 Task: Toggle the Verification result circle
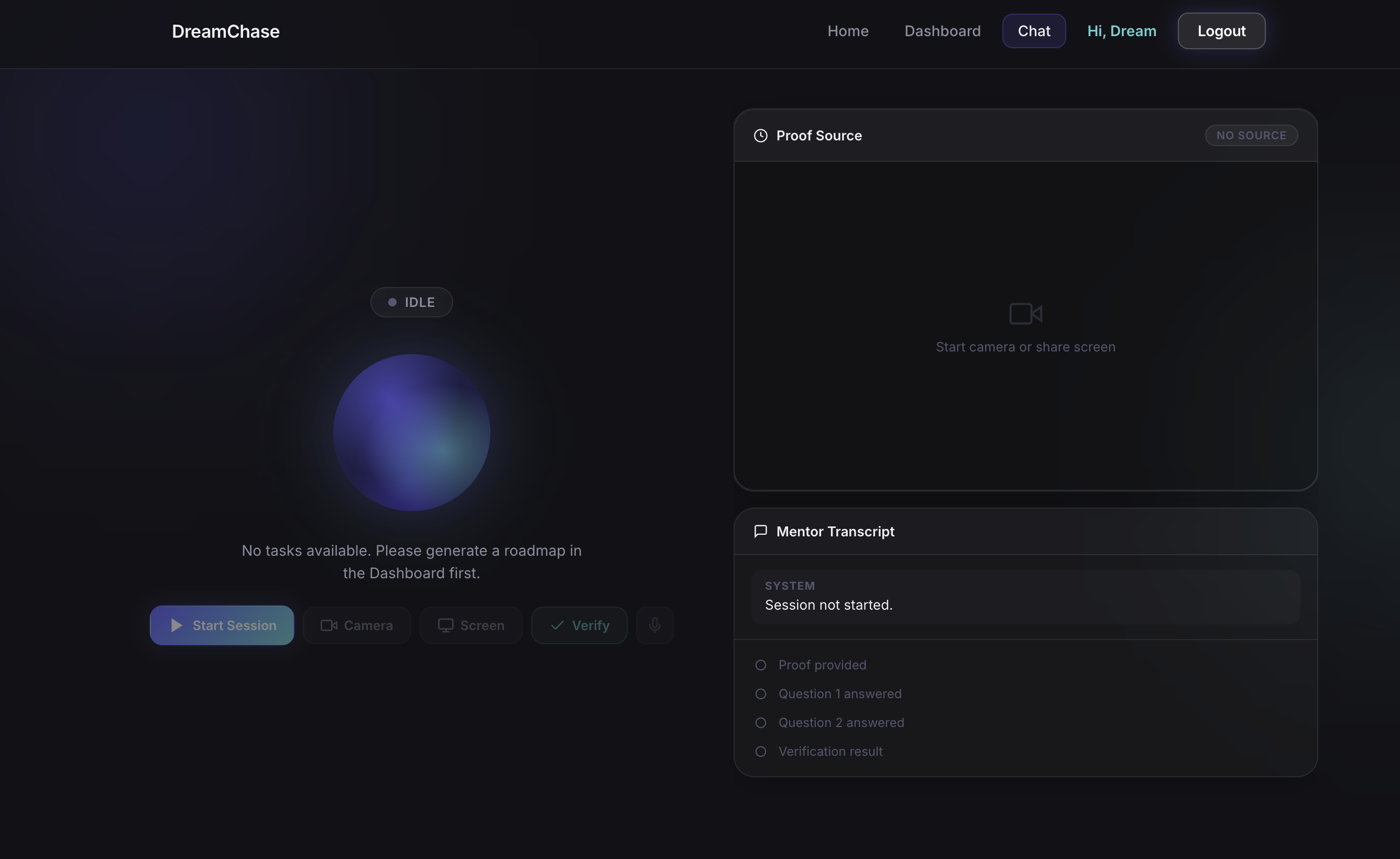tap(760, 752)
